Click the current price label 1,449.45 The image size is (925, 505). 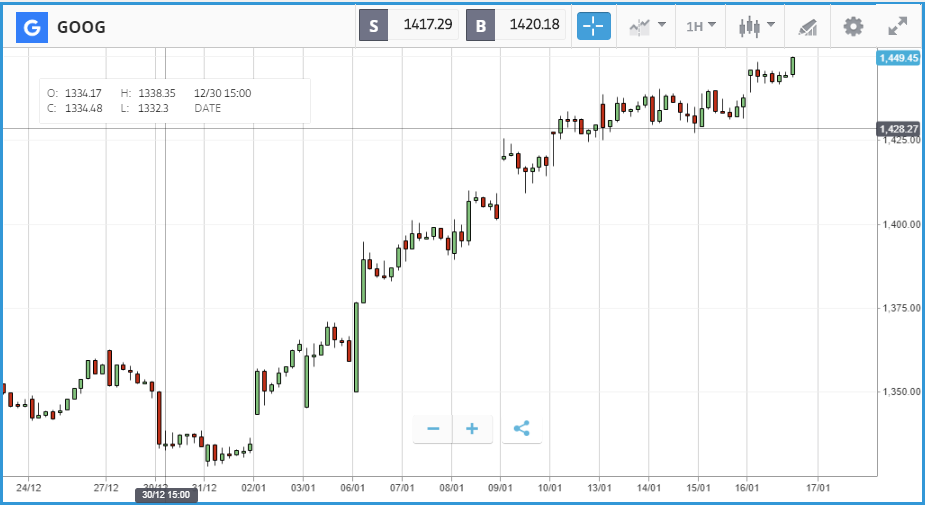tap(898, 58)
